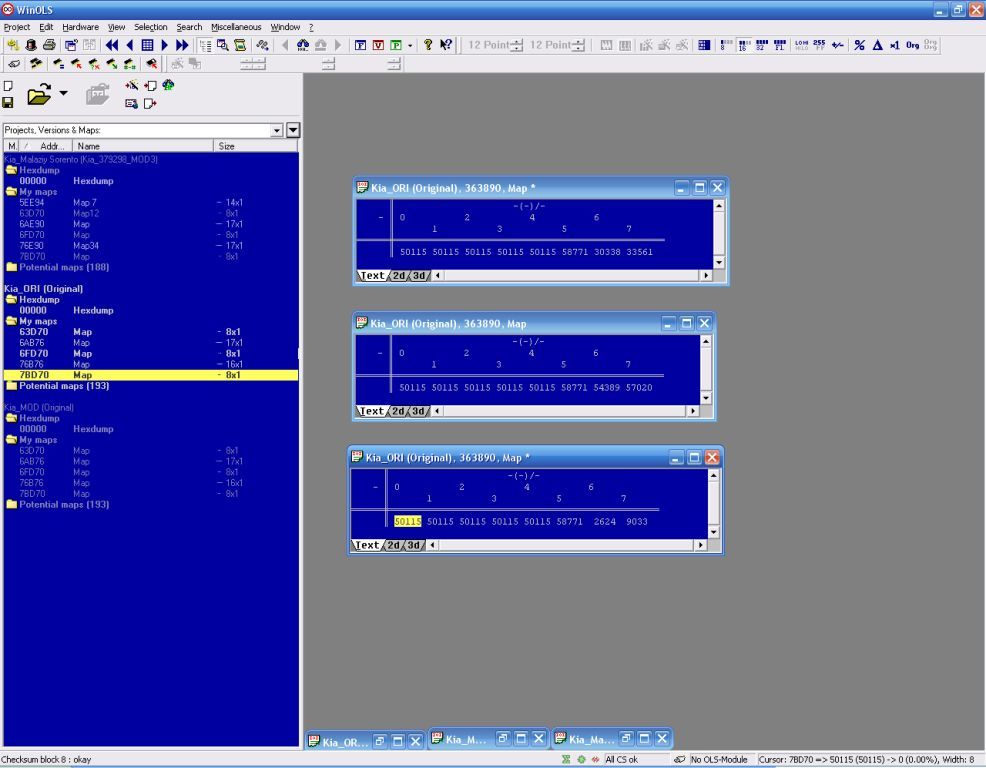
Task: Open the Hardware menu
Action: pyautogui.click(x=80, y=27)
